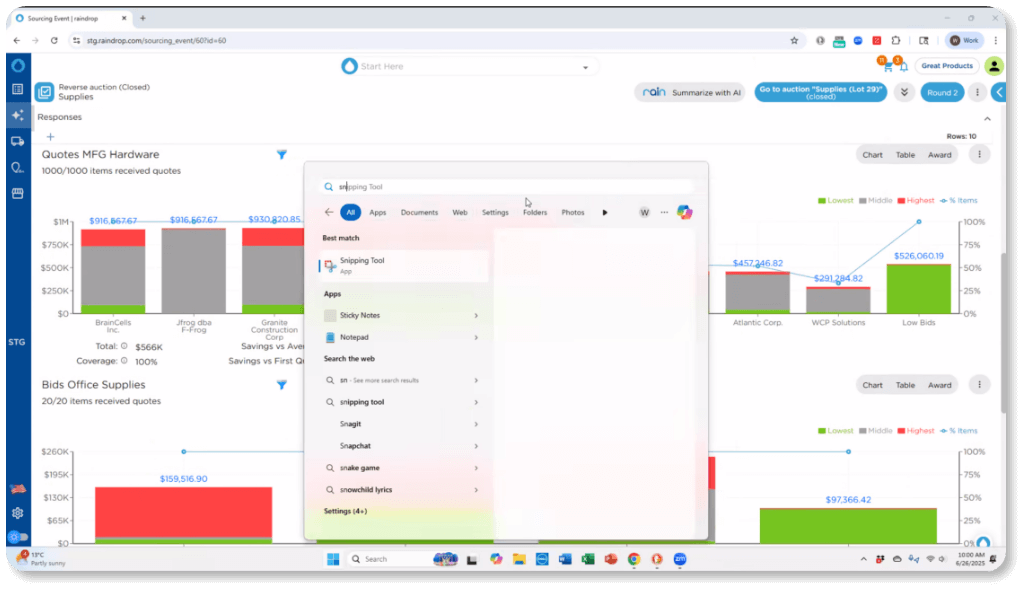This screenshot has width=1024, height=590.
Task: Open the shopping cart icon in header
Action: tap(885, 66)
